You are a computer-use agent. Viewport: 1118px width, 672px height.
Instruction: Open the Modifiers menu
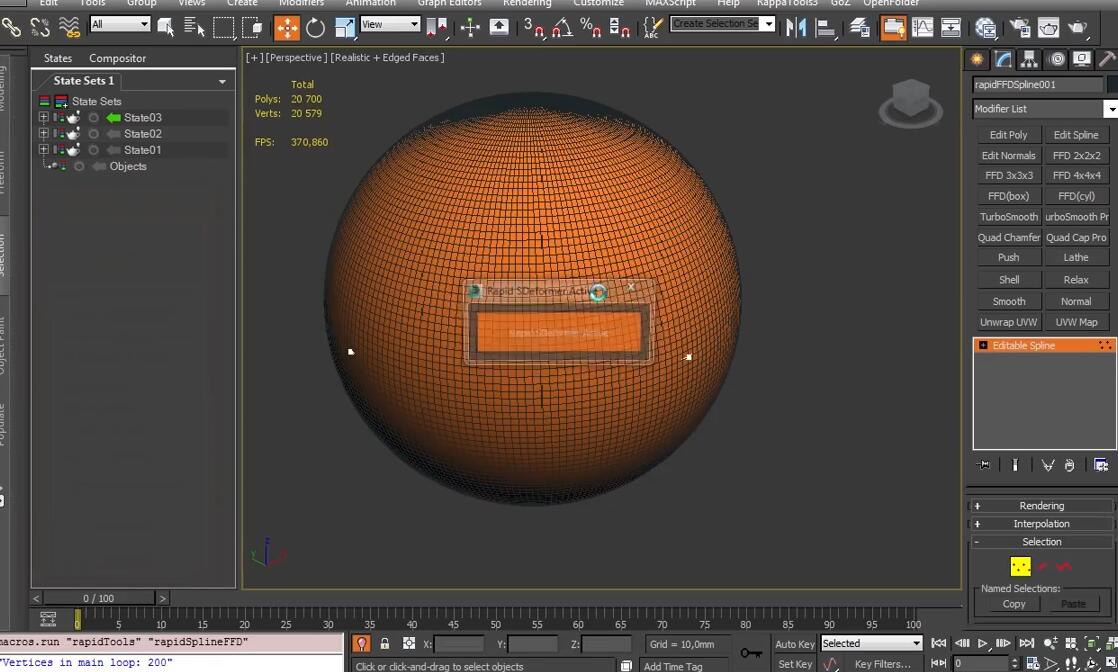(x=301, y=3)
